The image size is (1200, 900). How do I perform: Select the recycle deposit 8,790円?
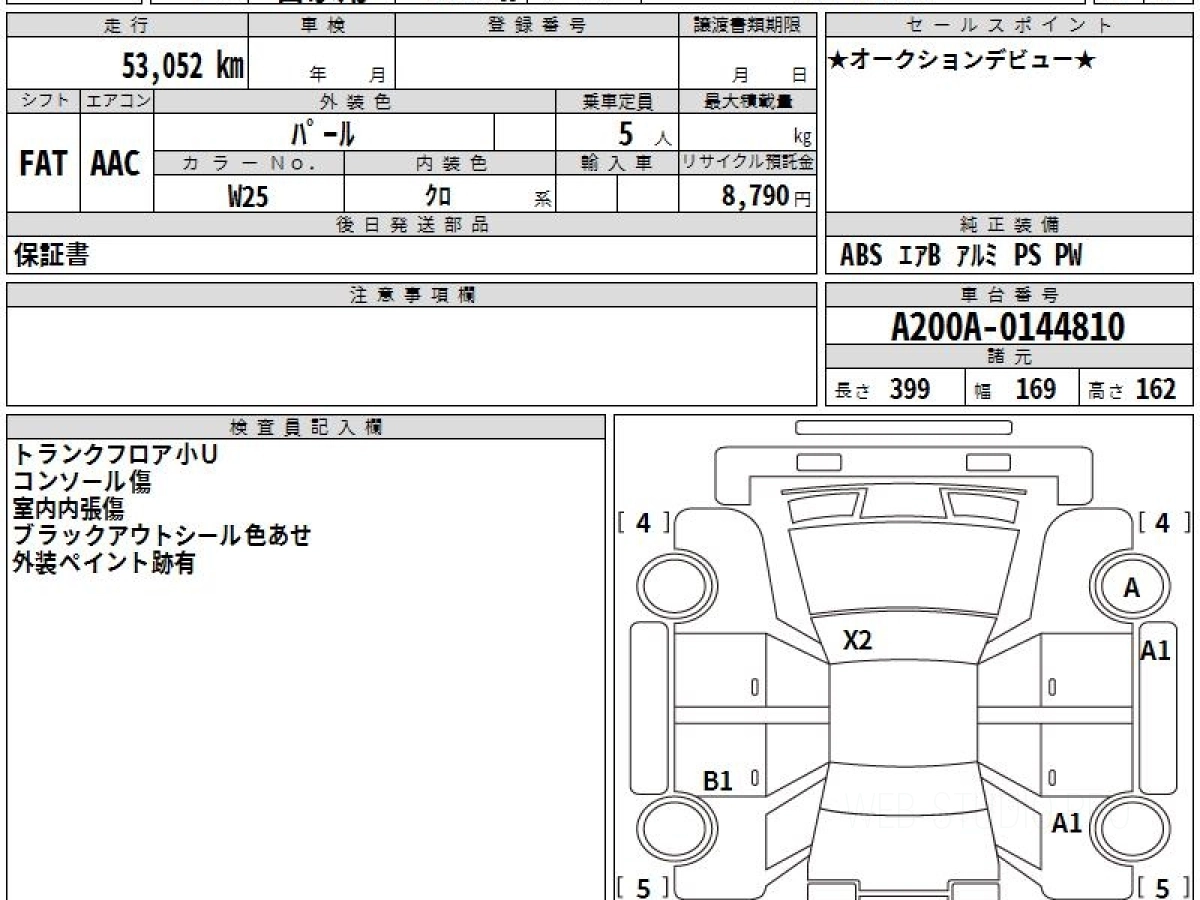point(766,196)
